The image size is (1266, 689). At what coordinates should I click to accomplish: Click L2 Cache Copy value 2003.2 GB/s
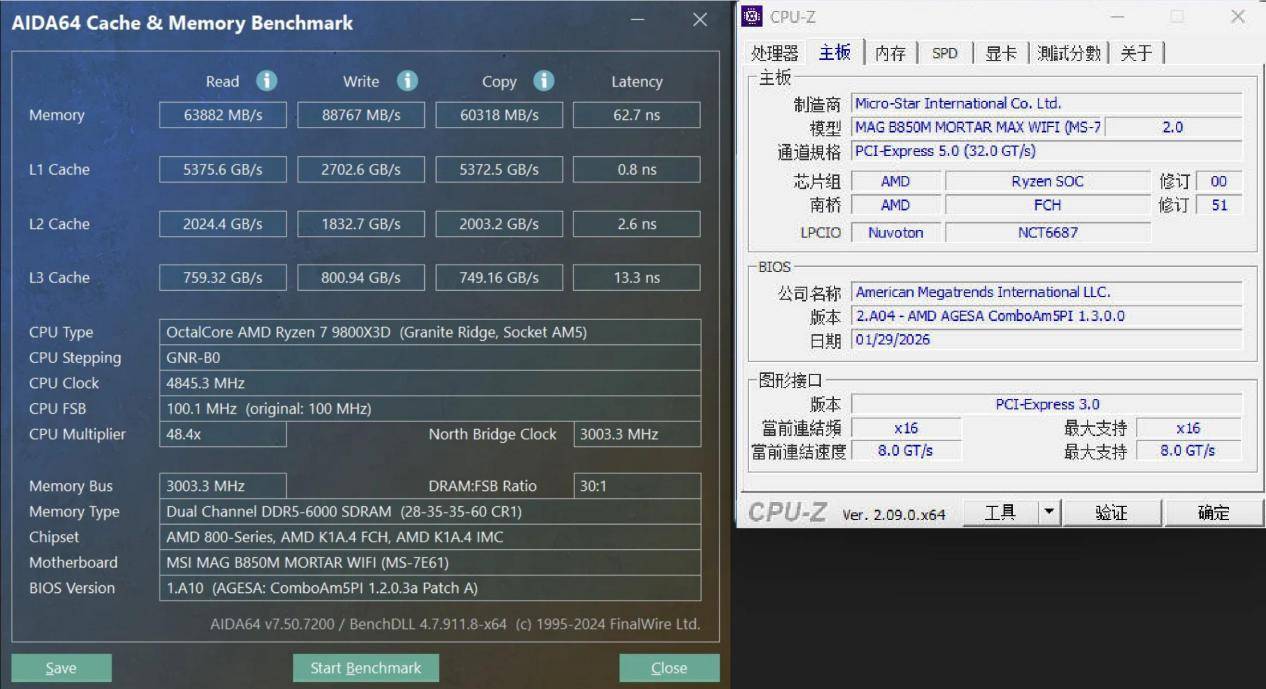point(499,224)
